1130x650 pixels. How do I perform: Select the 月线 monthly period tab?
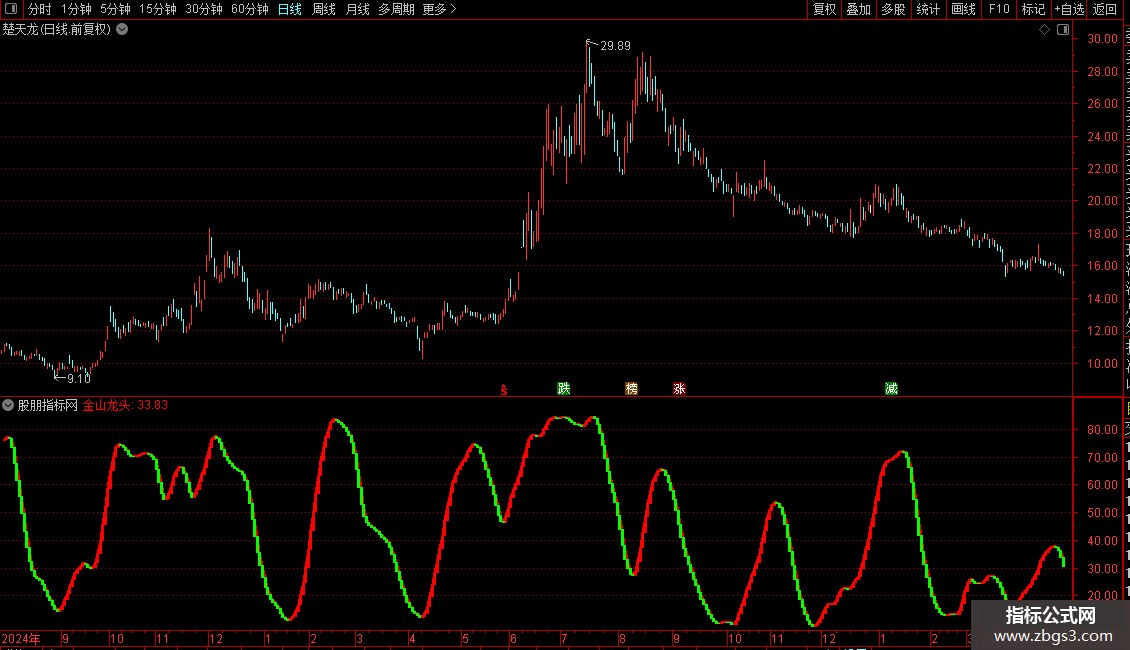pyautogui.click(x=357, y=9)
